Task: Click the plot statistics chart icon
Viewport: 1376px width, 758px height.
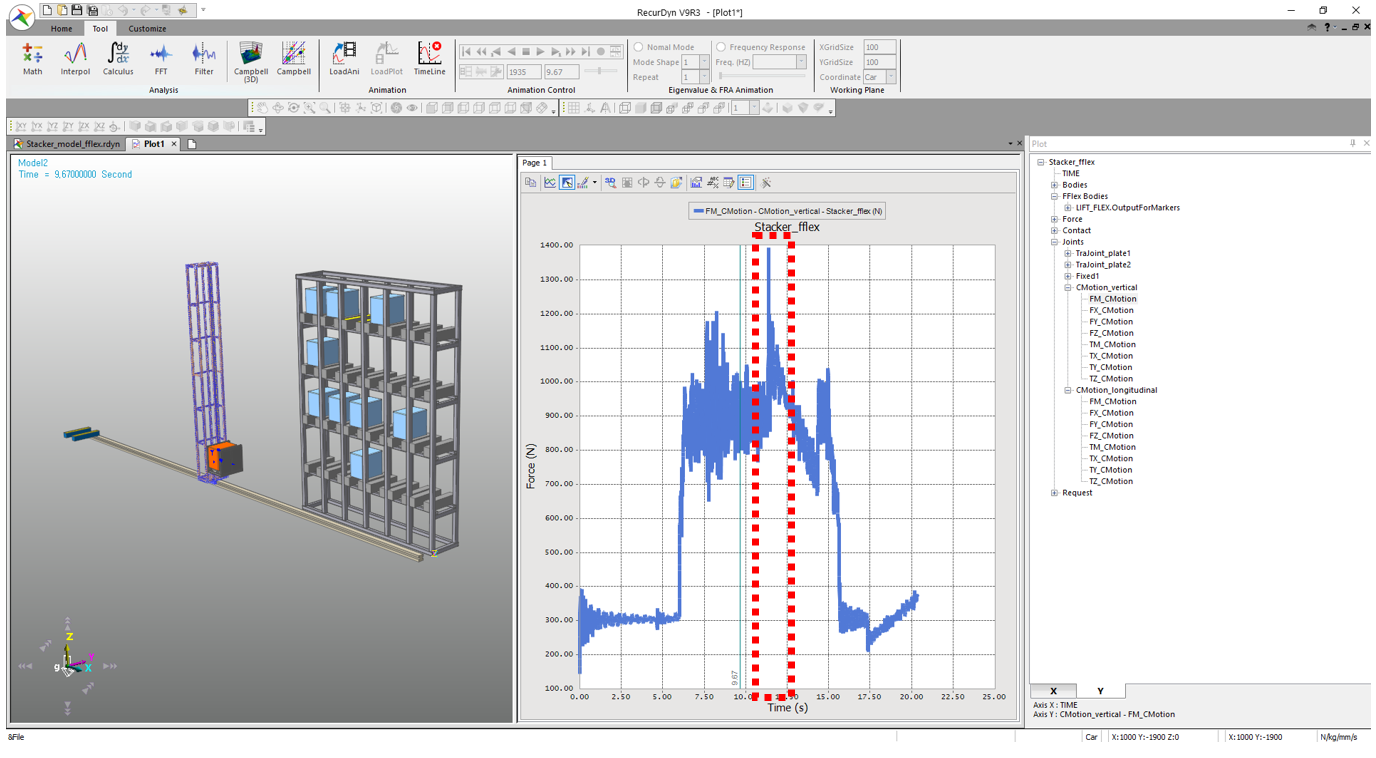Action: [x=696, y=183]
